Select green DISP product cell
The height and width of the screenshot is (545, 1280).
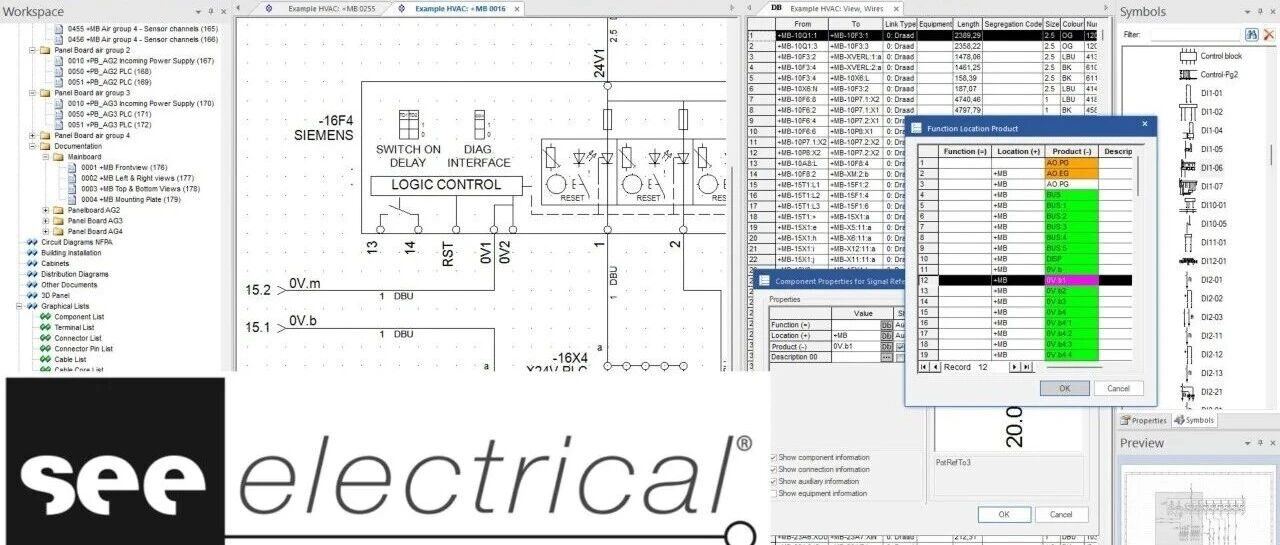pos(1071,259)
